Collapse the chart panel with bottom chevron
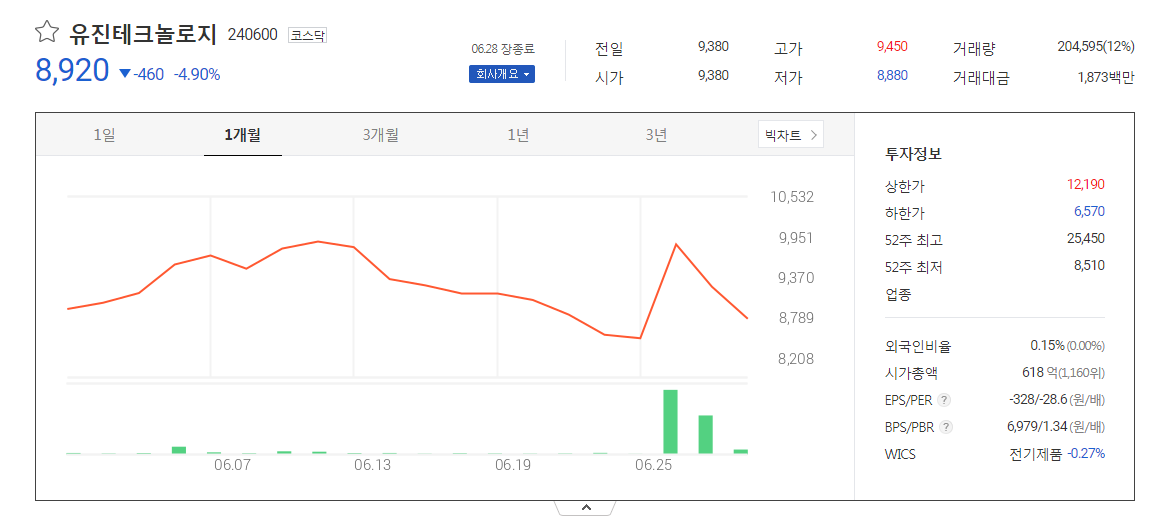Viewport: 1173px width, 530px height. click(x=586, y=508)
